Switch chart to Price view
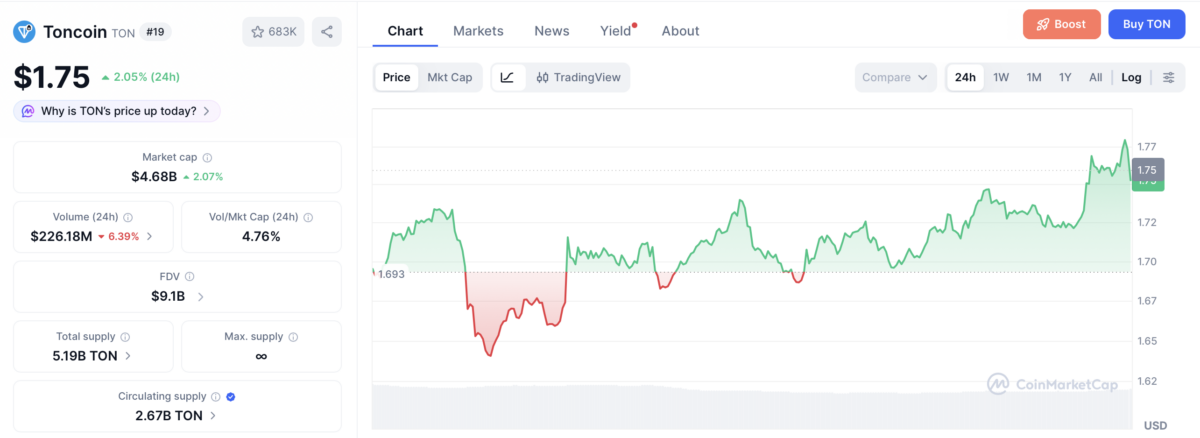 click(397, 77)
